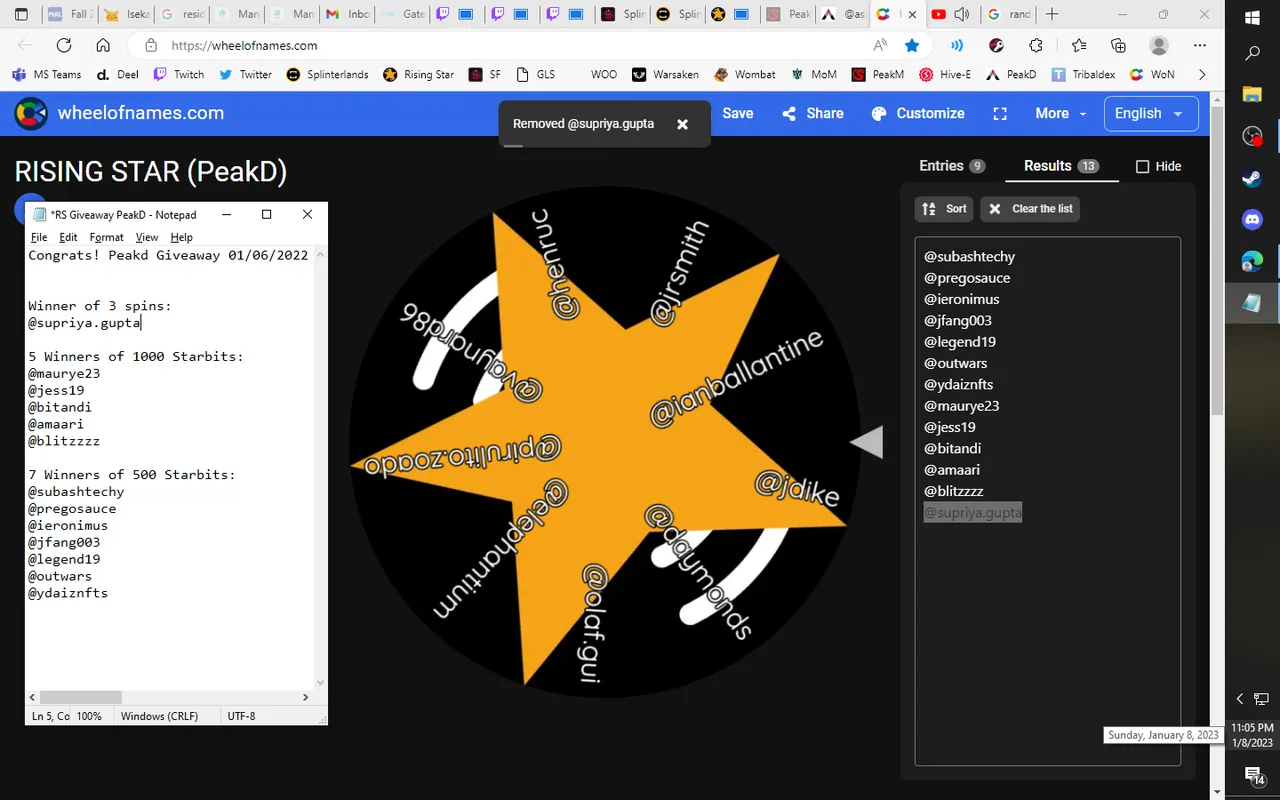
Task: Click the blue favorites star in address bar
Action: coord(912,45)
